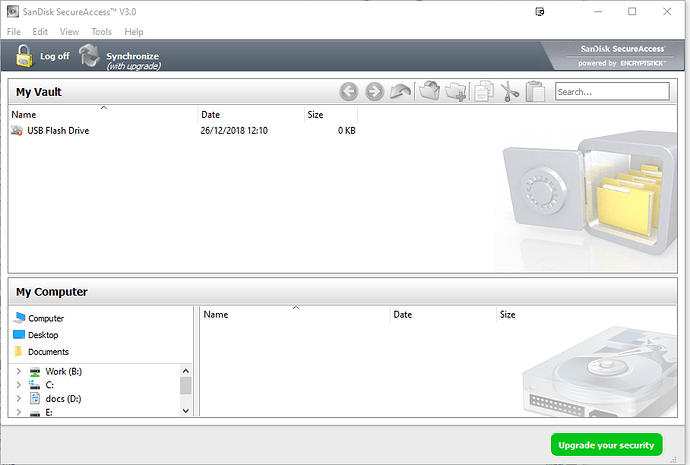
Task: Select the docs (D:) drive label
Action: pos(63,399)
